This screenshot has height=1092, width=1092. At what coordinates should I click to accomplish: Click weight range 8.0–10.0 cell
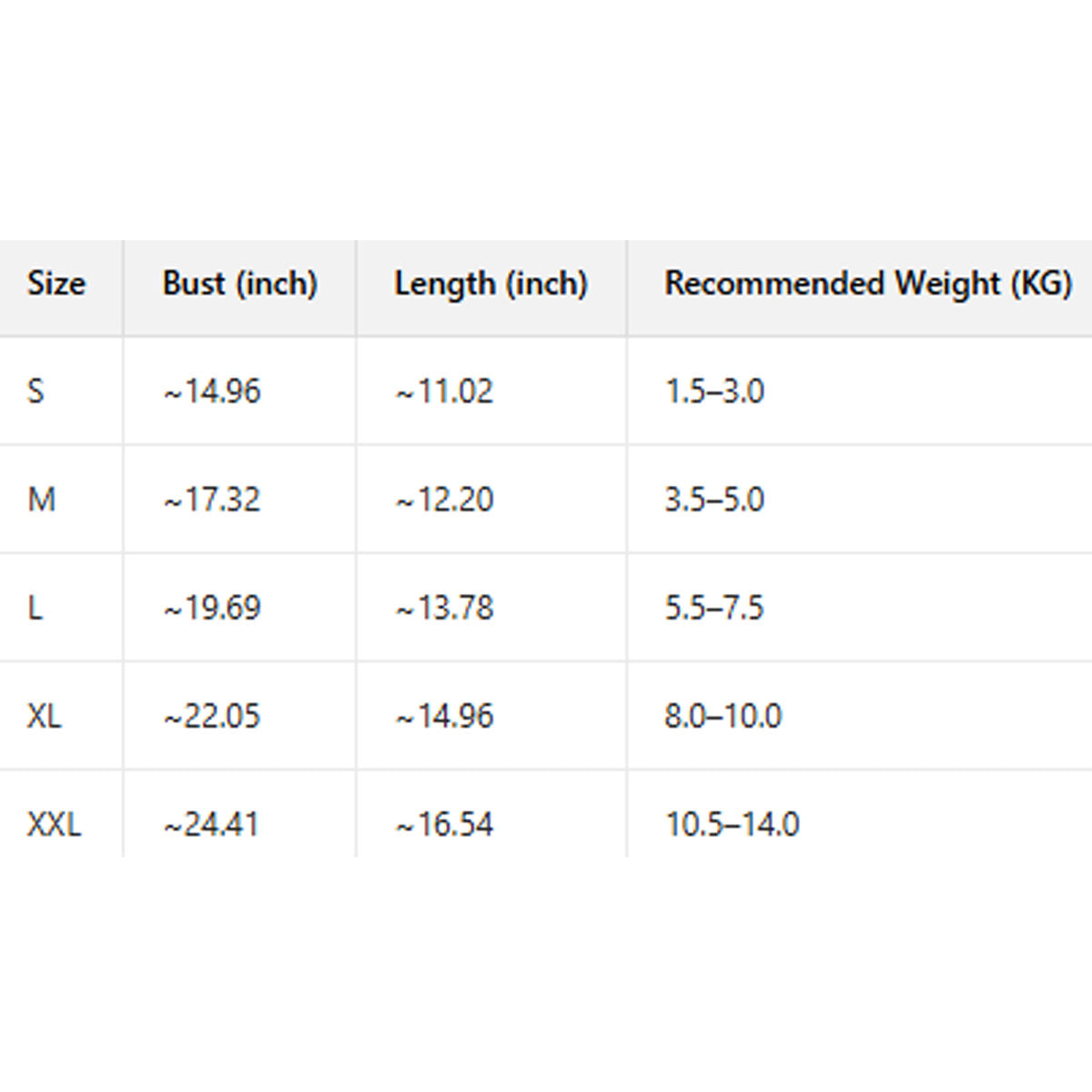click(723, 716)
